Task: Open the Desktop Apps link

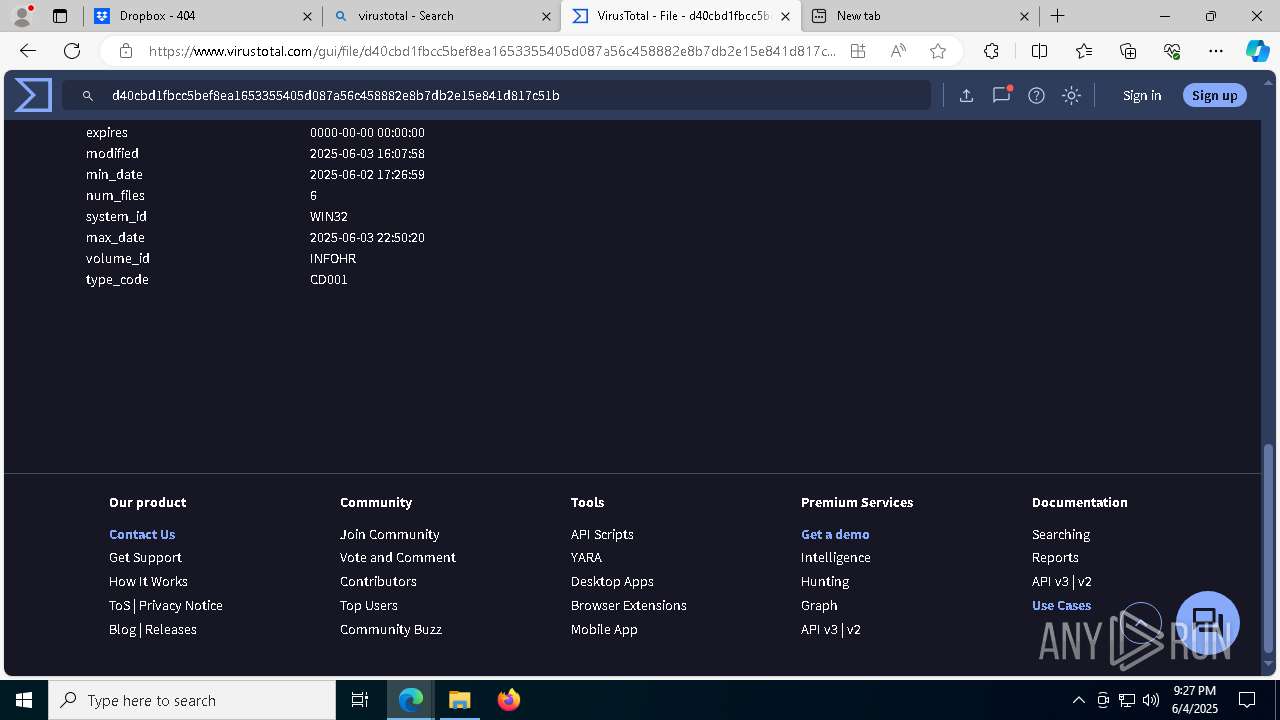Action: 612,582
